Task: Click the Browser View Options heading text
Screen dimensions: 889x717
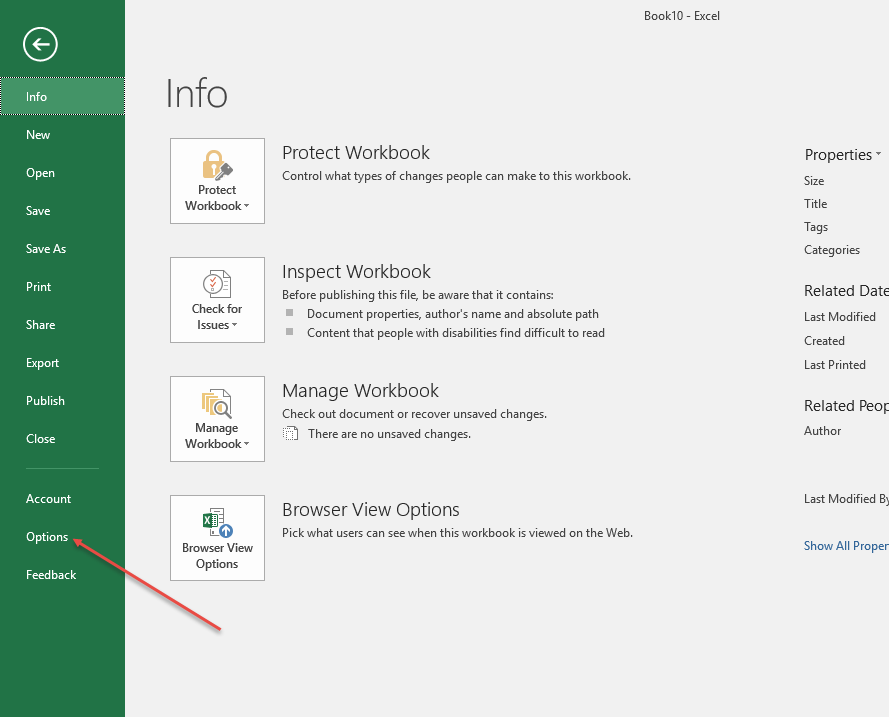Action: pyautogui.click(x=371, y=510)
